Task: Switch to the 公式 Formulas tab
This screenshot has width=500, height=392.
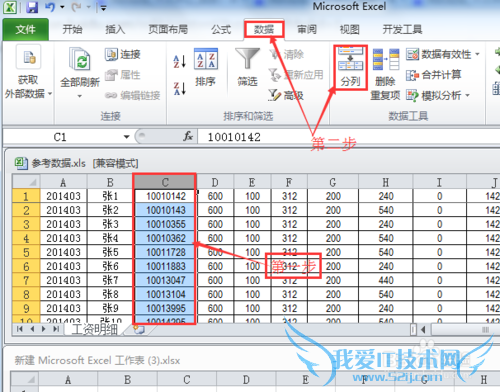Action: (221, 29)
